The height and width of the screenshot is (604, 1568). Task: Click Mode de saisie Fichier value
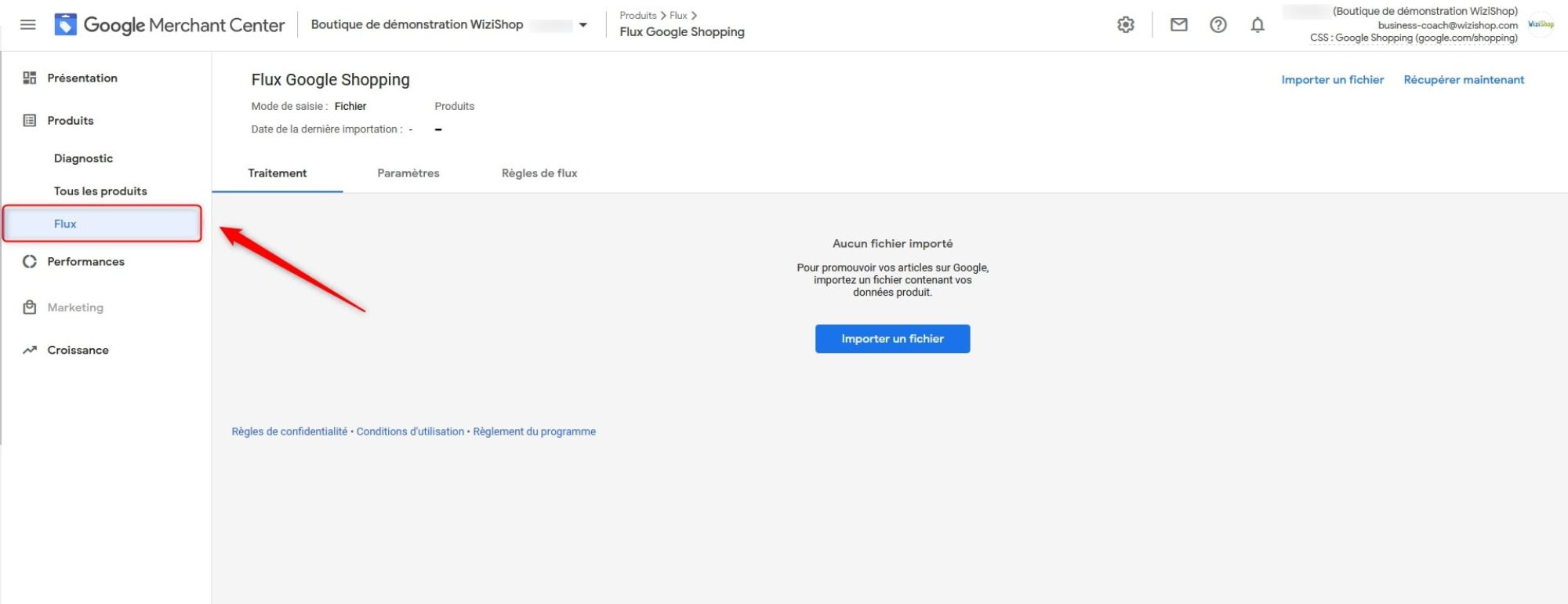click(350, 107)
